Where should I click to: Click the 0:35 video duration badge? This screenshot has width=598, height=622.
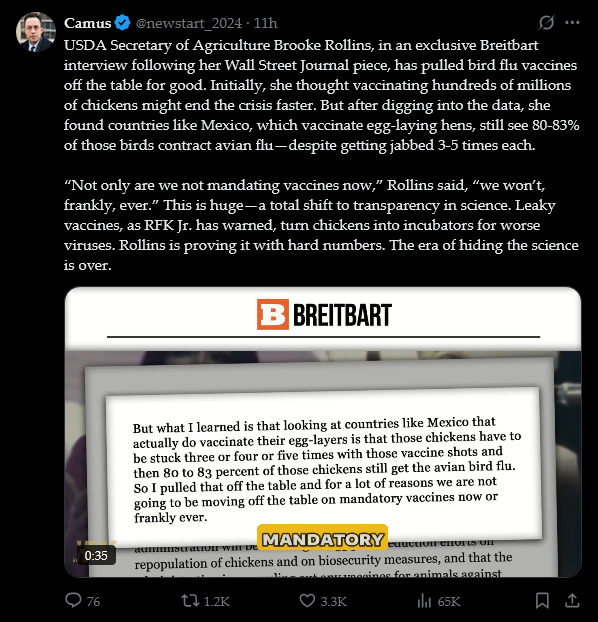pos(96,555)
